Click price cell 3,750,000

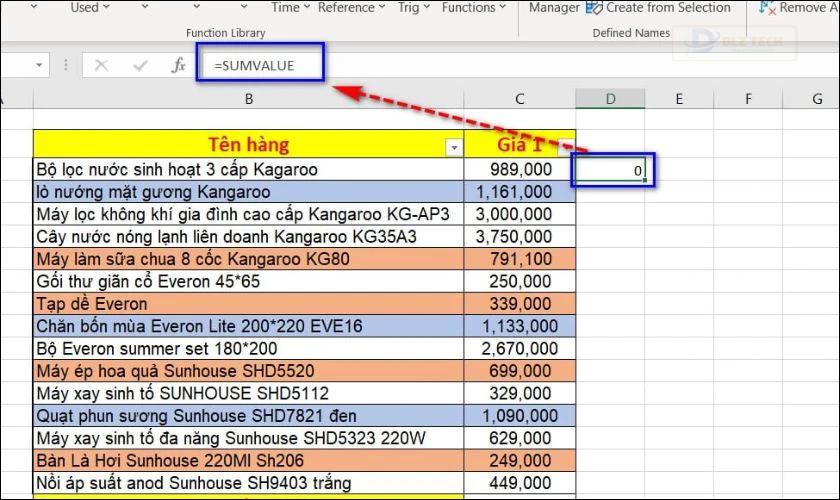click(x=520, y=237)
